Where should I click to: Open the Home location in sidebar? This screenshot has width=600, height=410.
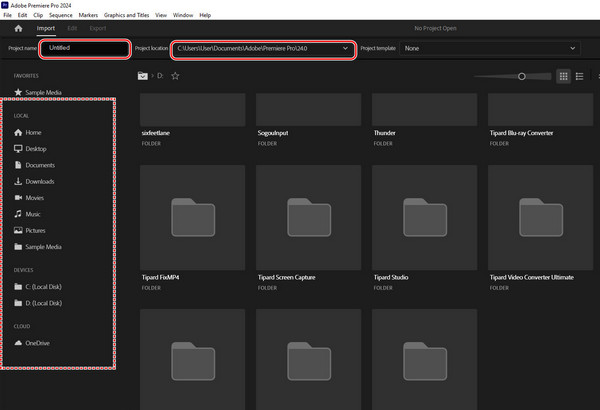[x=28, y=132]
